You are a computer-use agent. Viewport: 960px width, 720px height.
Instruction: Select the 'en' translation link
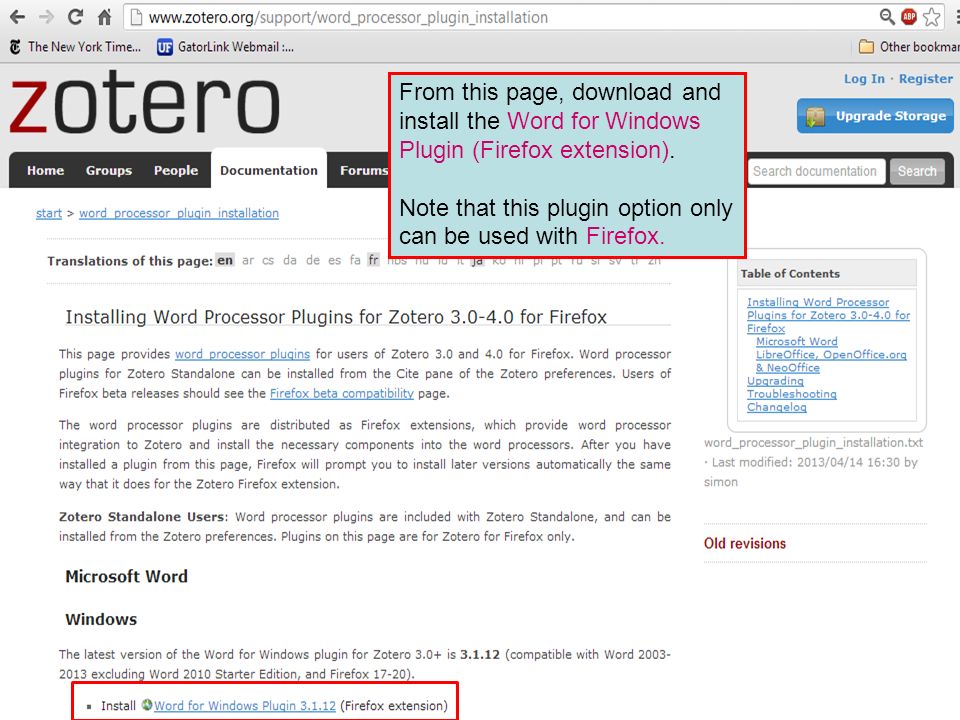(225, 261)
